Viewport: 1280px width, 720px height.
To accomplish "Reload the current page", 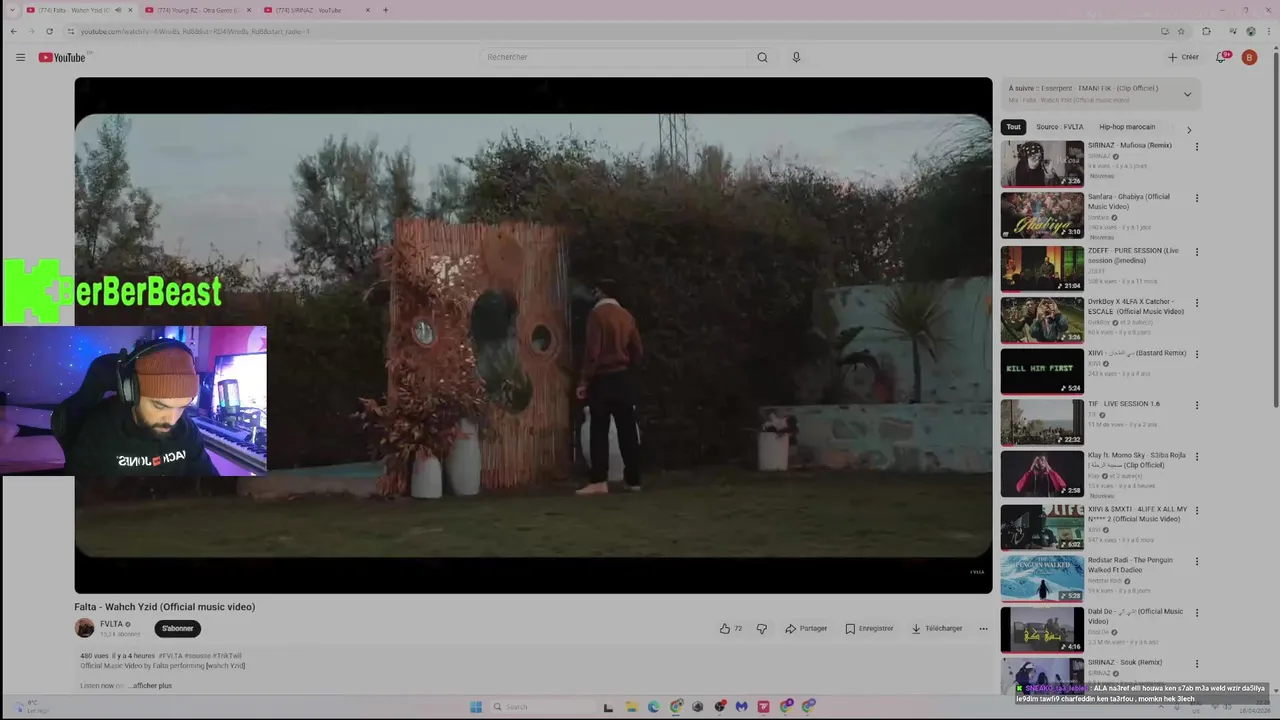I will coord(49,31).
